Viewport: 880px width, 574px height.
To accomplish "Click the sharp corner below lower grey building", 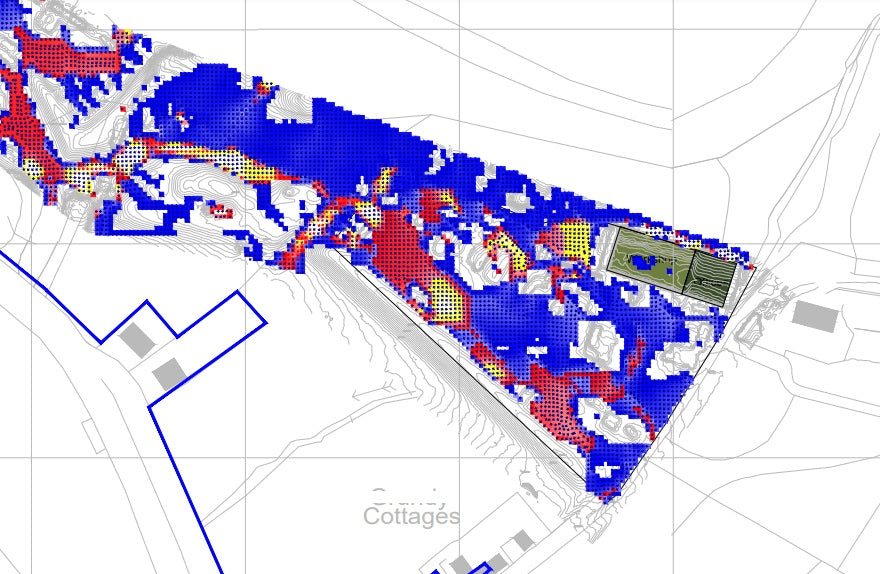I will pos(150,406).
